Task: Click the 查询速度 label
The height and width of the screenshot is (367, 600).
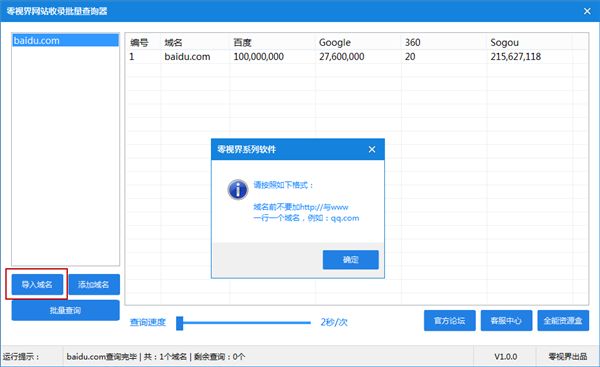Action: pyautogui.click(x=148, y=322)
